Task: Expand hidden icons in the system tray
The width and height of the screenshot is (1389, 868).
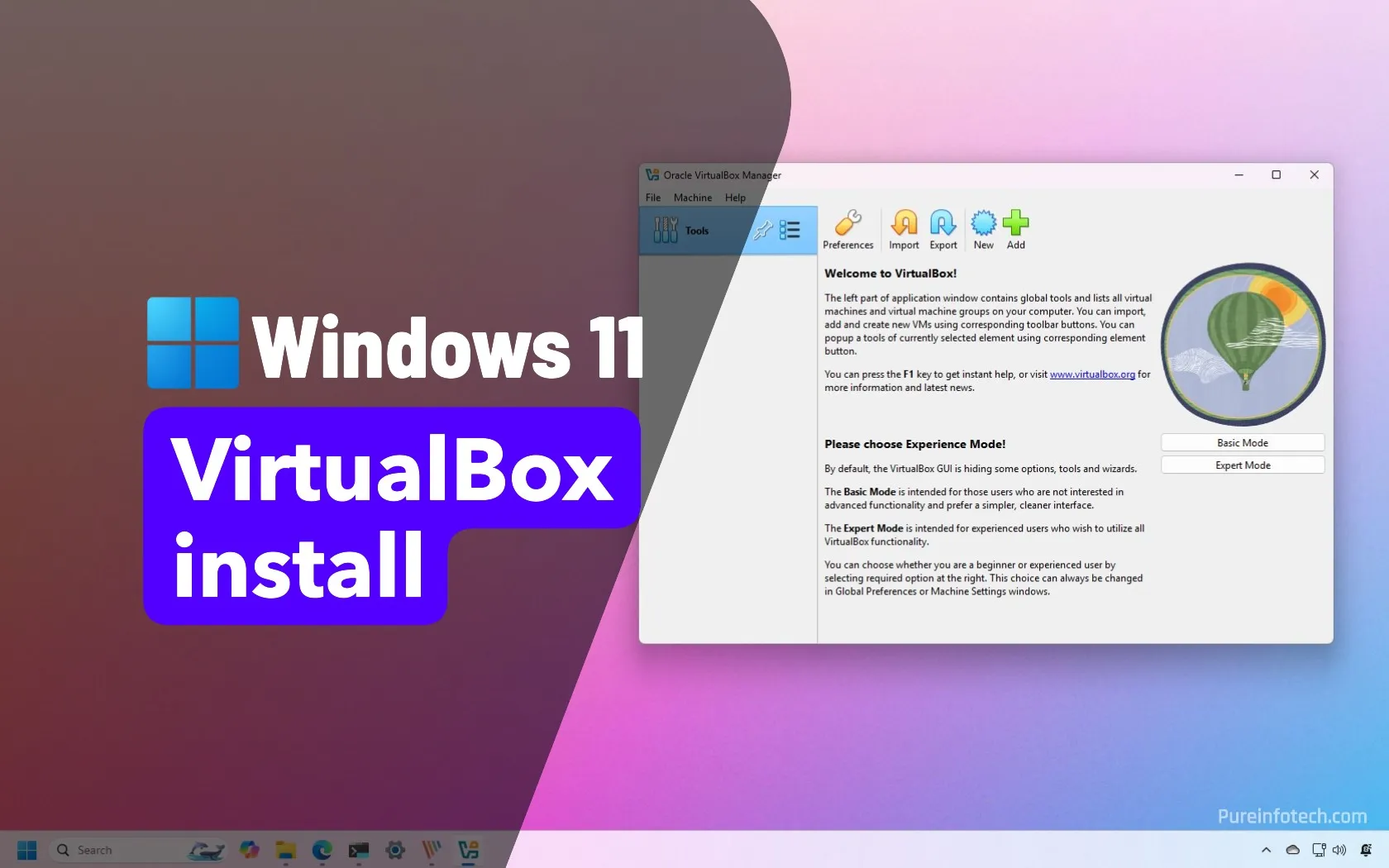Action: [1266, 850]
